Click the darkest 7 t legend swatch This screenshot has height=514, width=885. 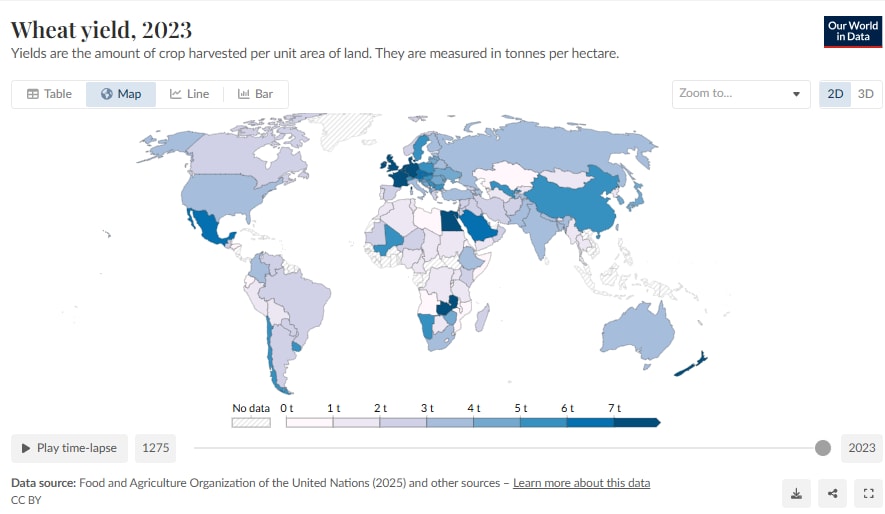[636, 422]
